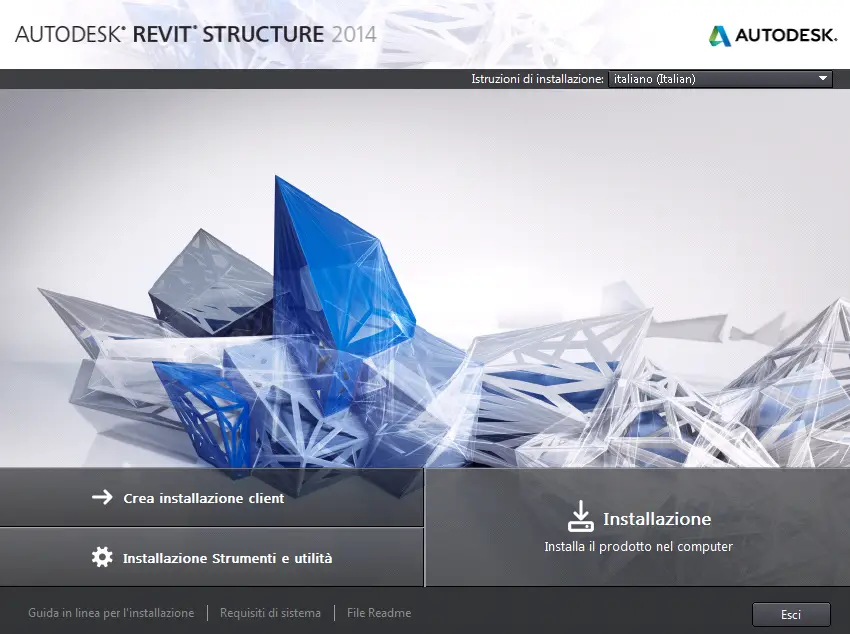Click the Autodesk Revit Structure 2014 title
Screen dimensions: 850x634
[x=196, y=34]
